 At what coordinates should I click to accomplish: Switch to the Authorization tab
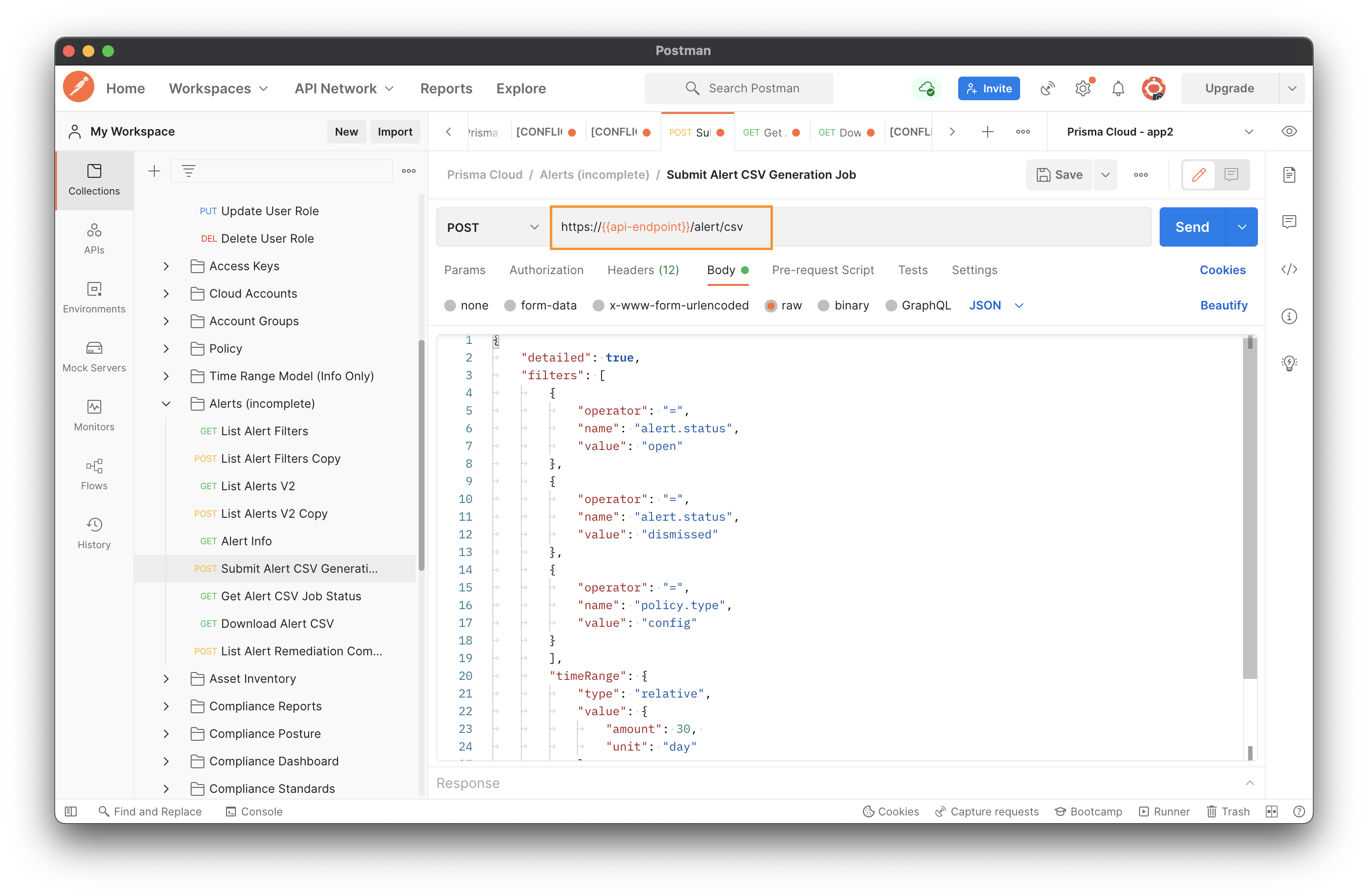click(x=546, y=270)
